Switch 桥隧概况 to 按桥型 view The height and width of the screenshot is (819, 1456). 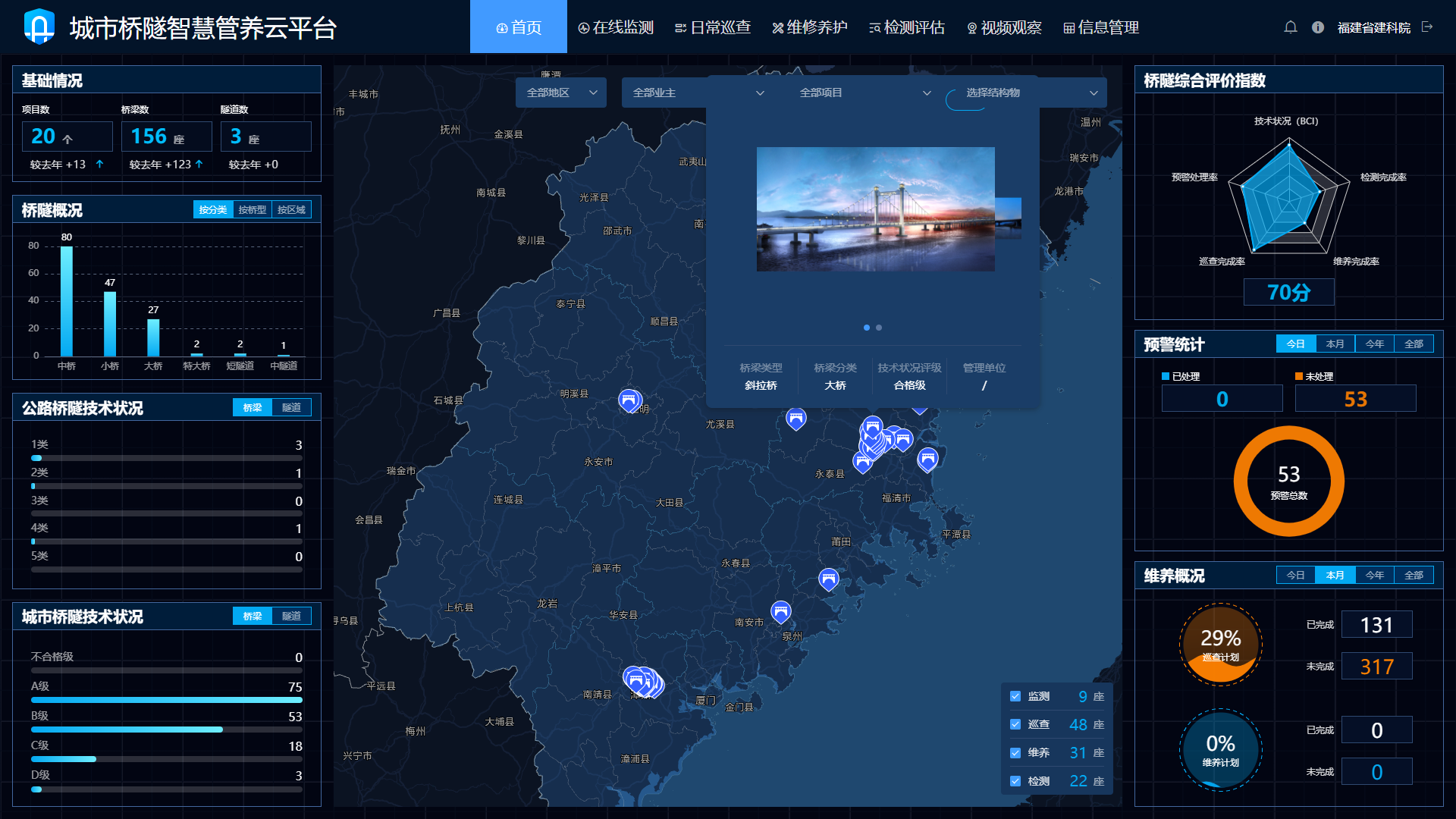pos(252,210)
